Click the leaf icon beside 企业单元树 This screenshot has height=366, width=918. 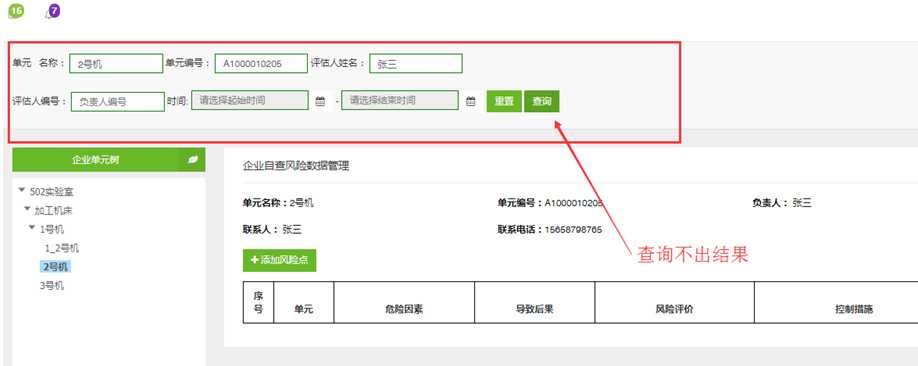click(193, 159)
